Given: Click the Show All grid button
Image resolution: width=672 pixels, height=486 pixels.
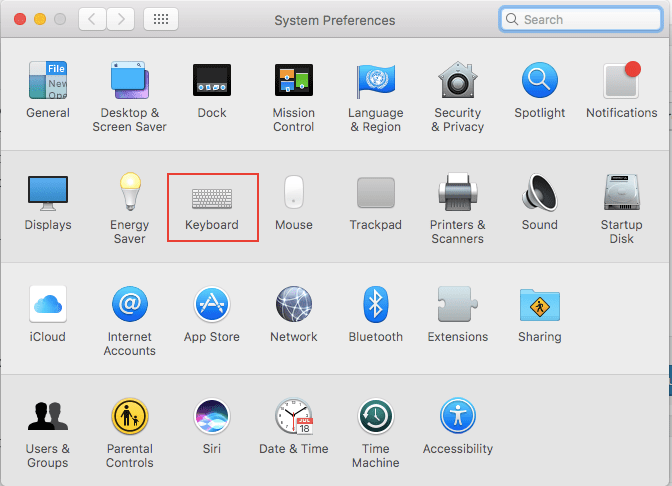Looking at the screenshot, I should point(161,19).
